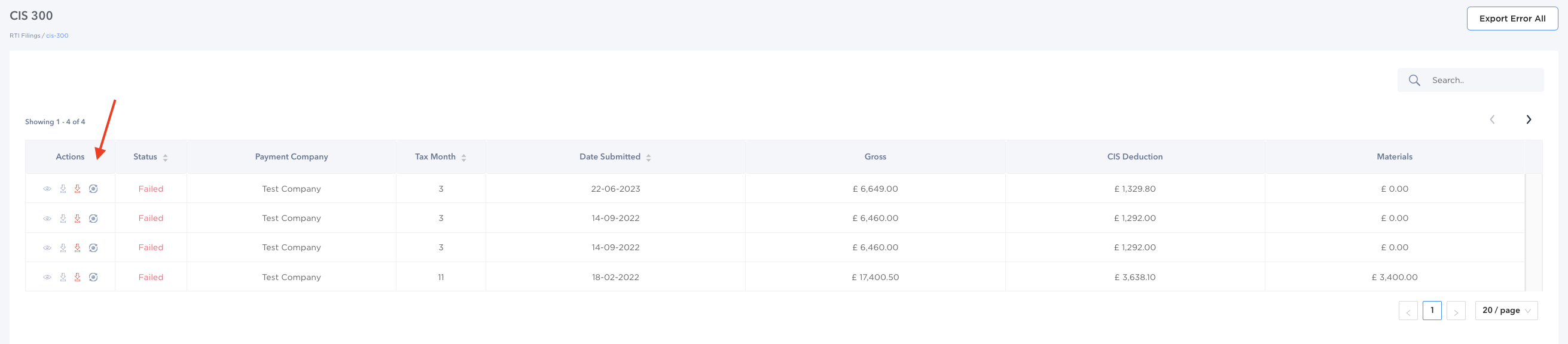Sort the table by Status column
The width and height of the screenshot is (1568, 344).
point(165,158)
